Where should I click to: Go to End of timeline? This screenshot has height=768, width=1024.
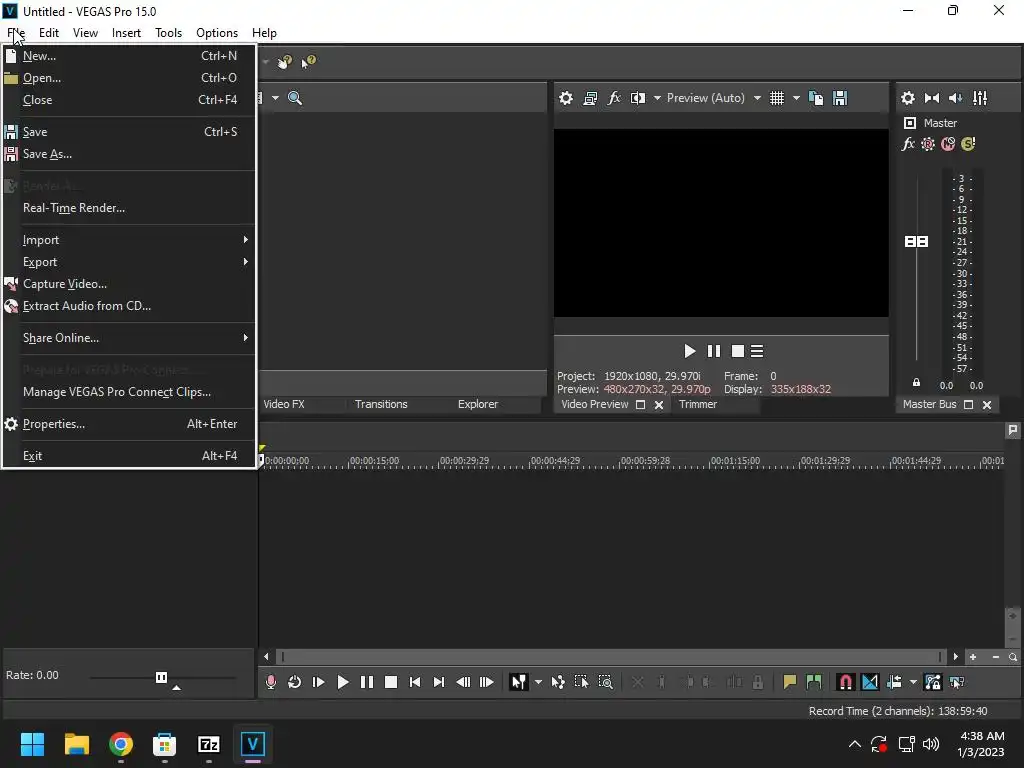tap(439, 682)
